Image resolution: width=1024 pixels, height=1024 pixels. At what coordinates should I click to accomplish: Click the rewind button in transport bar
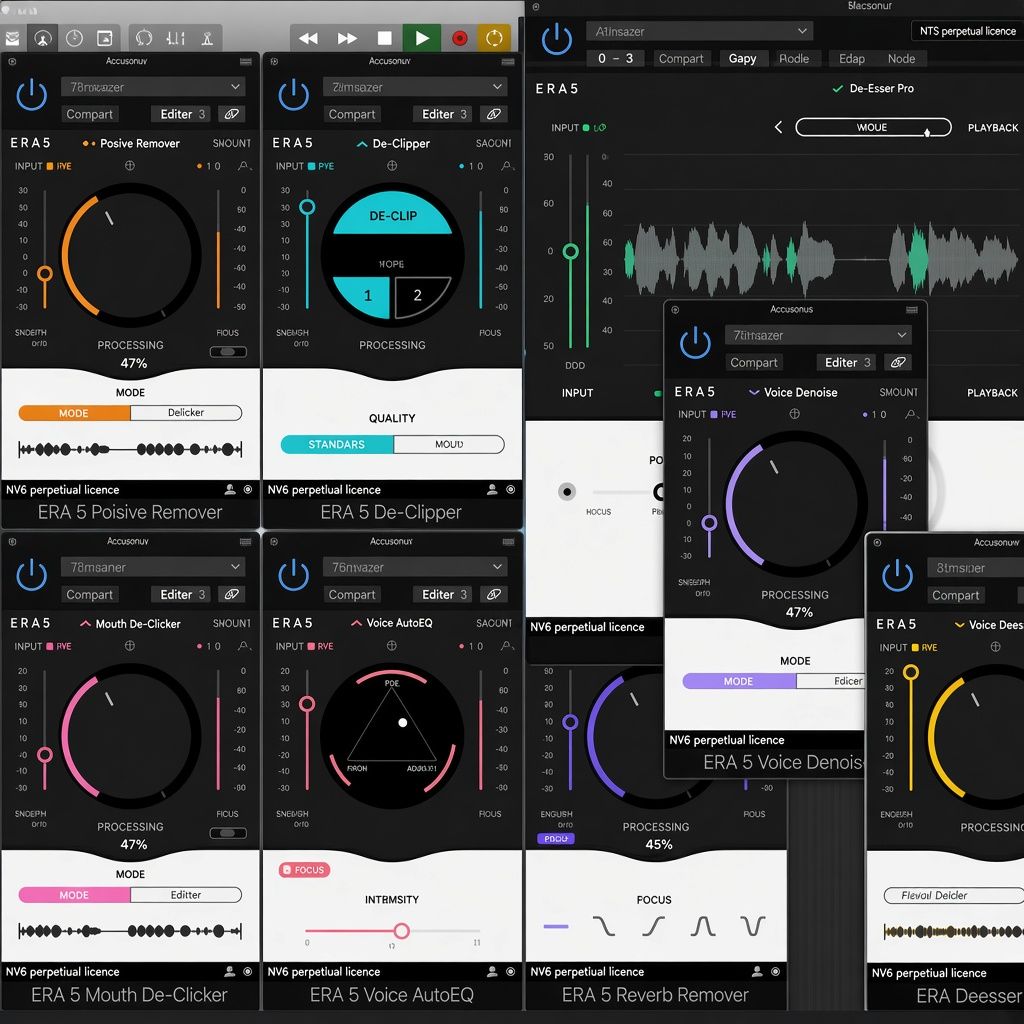click(x=308, y=38)
